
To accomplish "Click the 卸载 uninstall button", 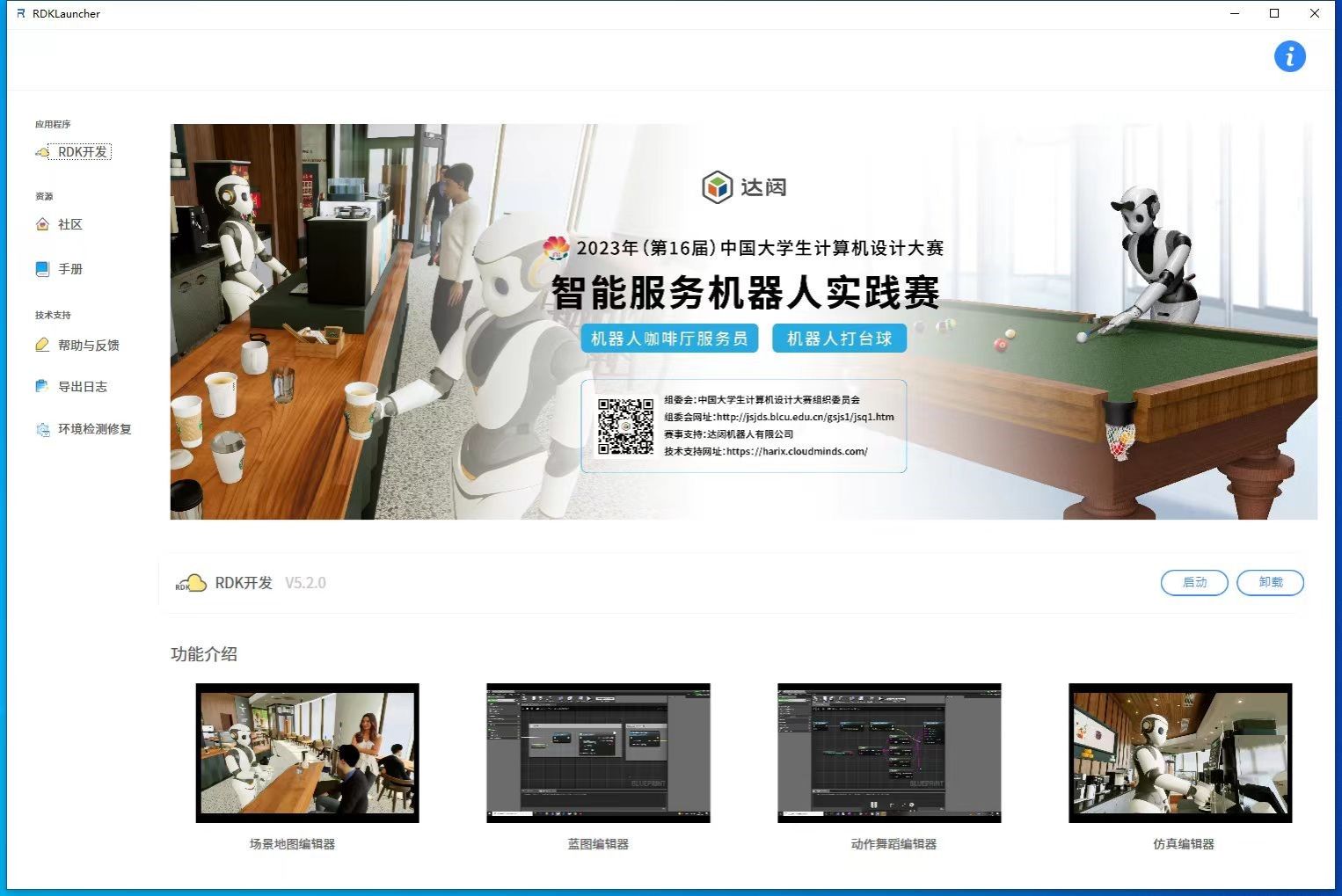I will click(1270, 582).
